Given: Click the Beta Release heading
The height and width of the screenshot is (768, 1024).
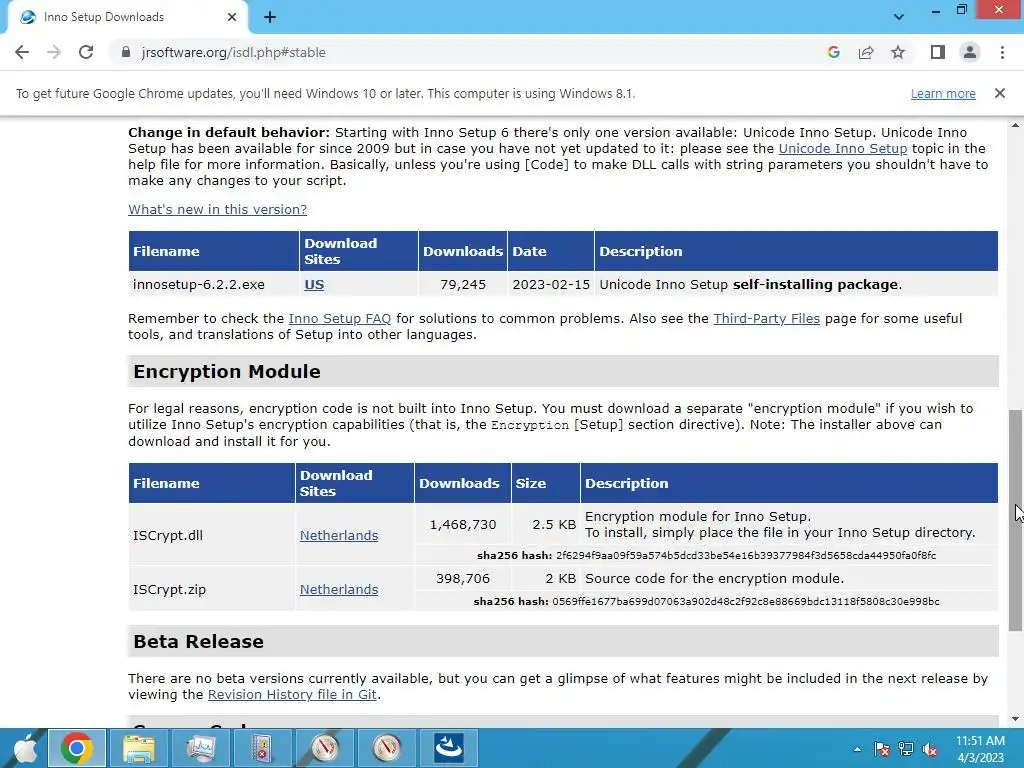Looking at the screenshot, I should coord(199,641).
